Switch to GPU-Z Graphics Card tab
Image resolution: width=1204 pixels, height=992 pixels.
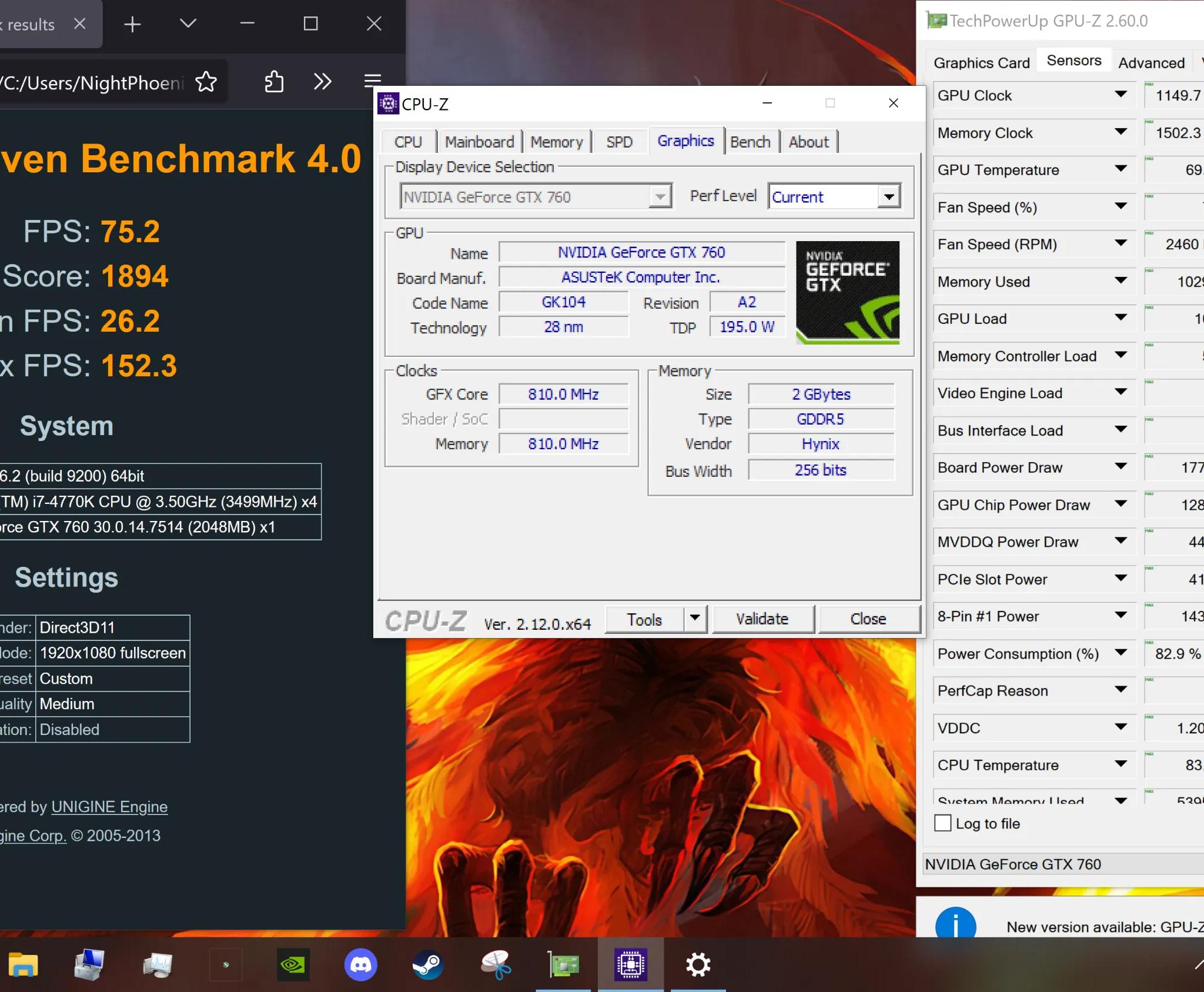point(982,63)
